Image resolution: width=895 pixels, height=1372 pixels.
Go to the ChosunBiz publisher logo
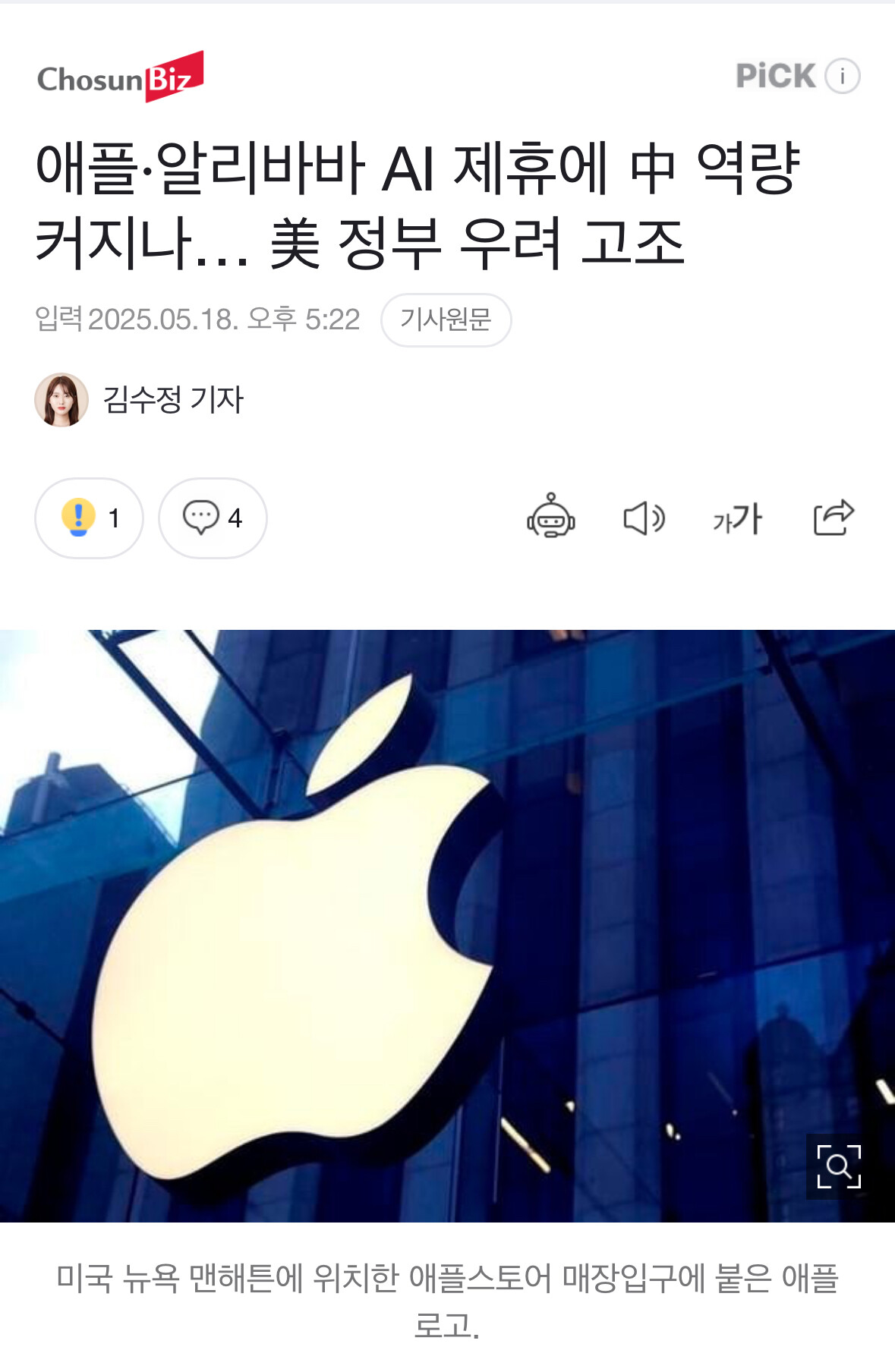click(120, 77)
